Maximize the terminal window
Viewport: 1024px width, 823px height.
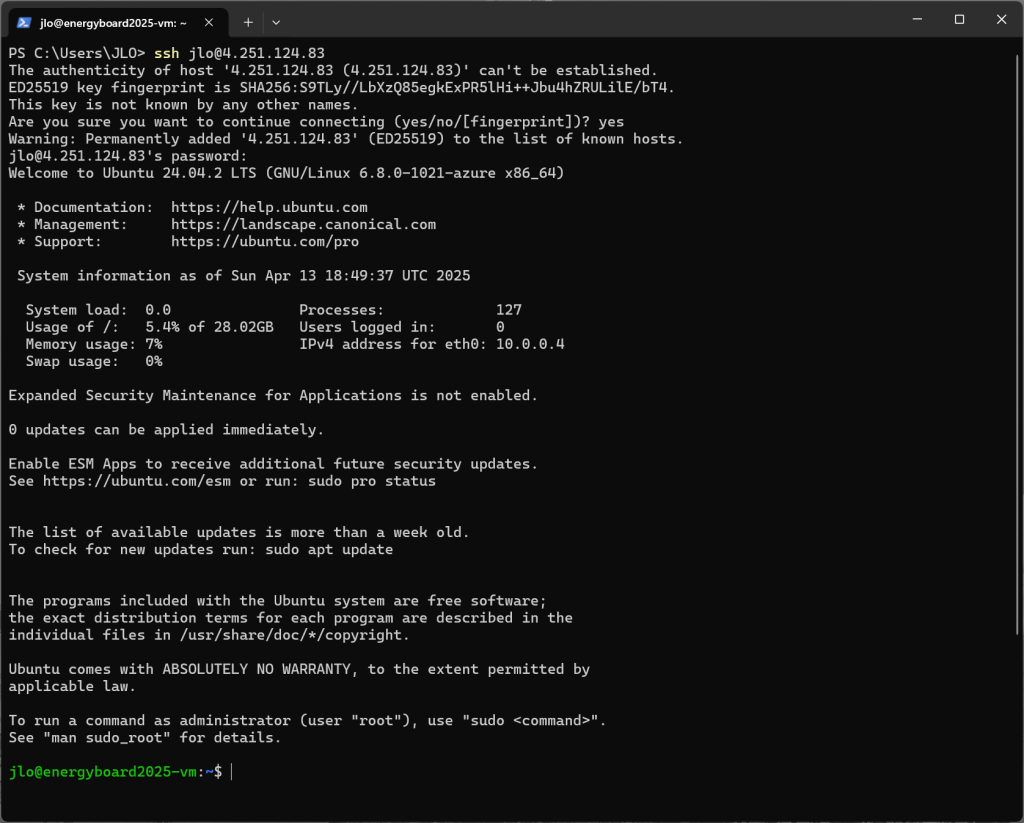[959, 20]
